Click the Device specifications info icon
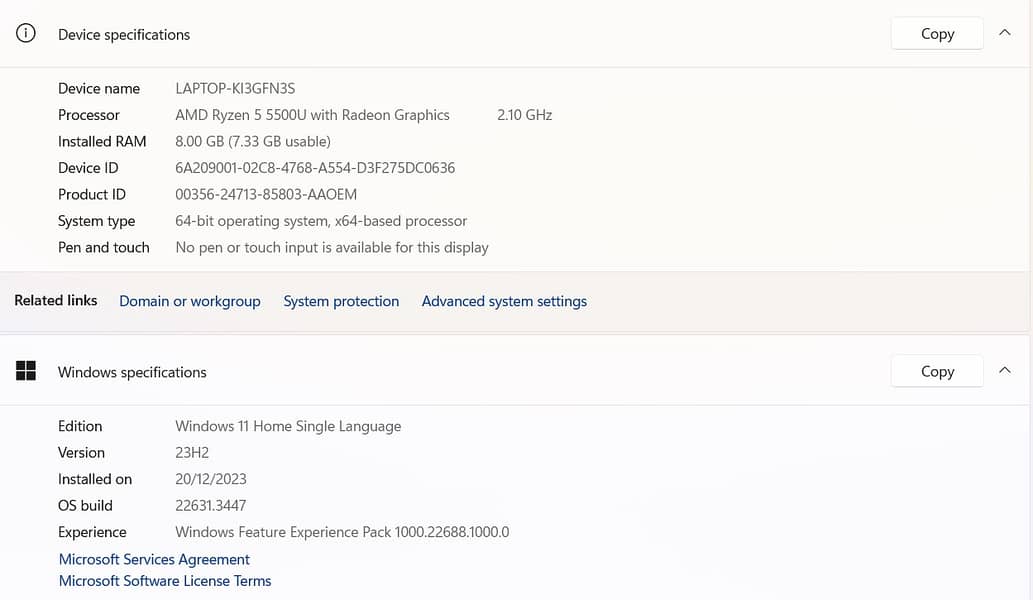 click(26, 34)
